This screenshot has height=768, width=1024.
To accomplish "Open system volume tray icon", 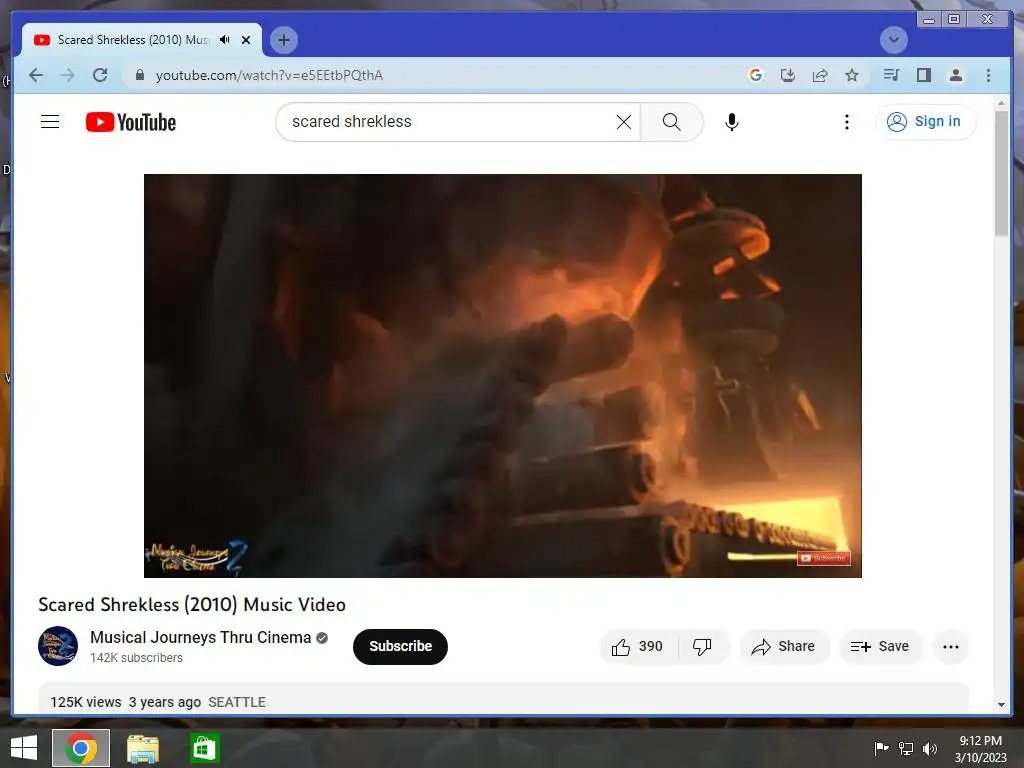I will (929, 748).
